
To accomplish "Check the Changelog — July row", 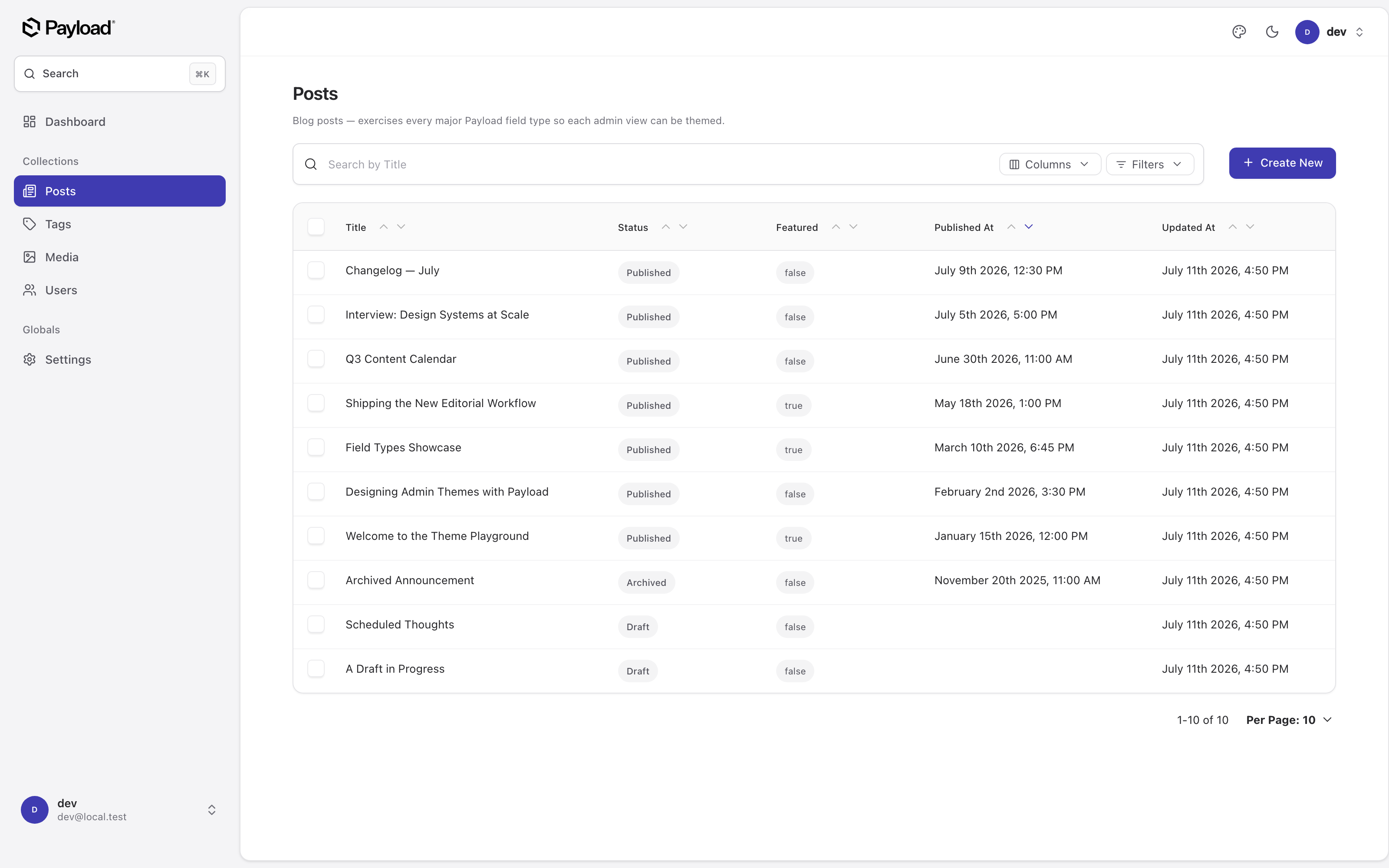I will click(316, 270).
